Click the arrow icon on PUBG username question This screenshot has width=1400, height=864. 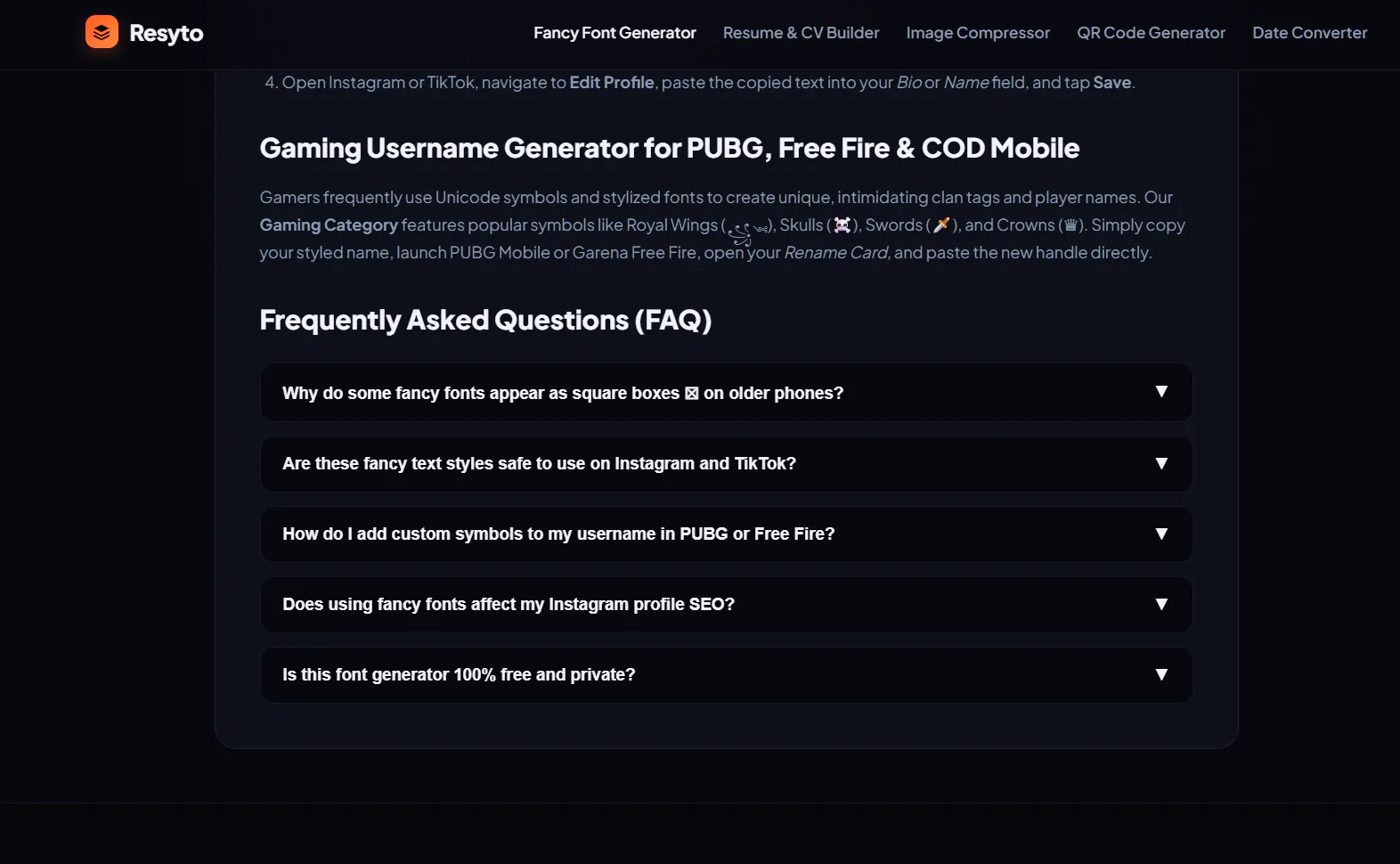pyautogui.click(x=1161, y=534)
